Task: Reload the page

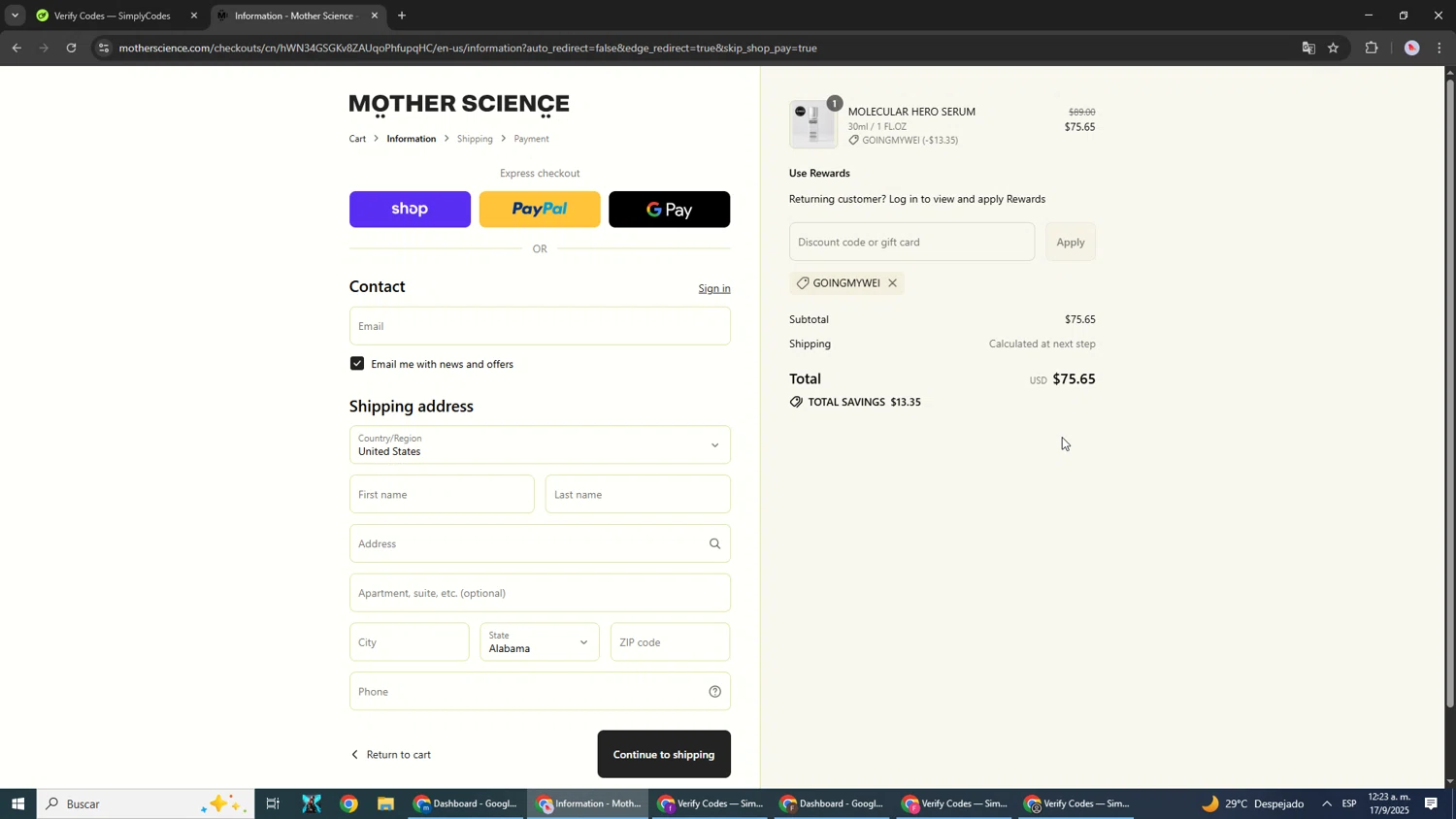Action: pyautogui.click(x=71, y=48)
